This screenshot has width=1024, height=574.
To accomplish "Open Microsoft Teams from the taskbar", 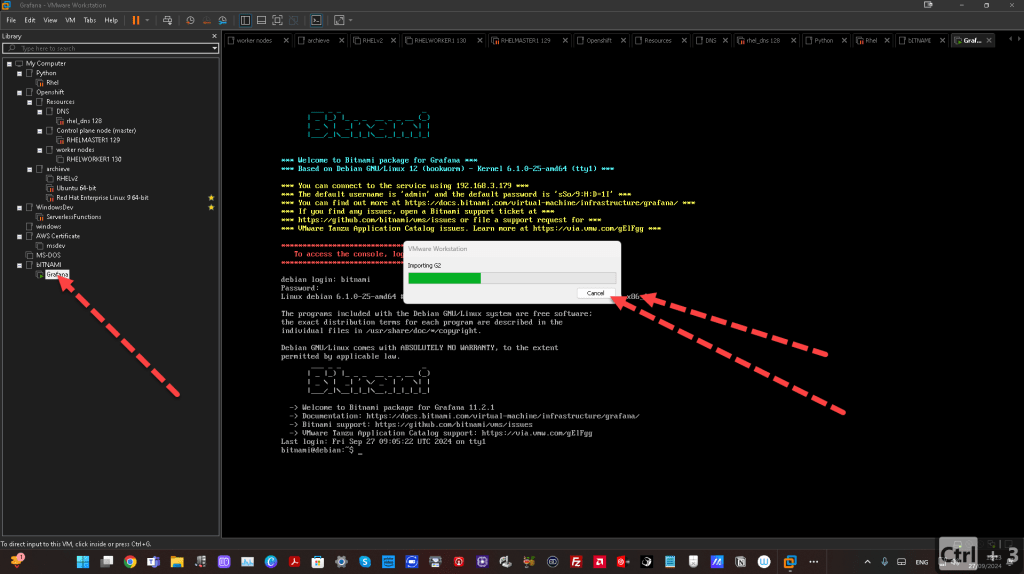I will [x=153, y=562].
